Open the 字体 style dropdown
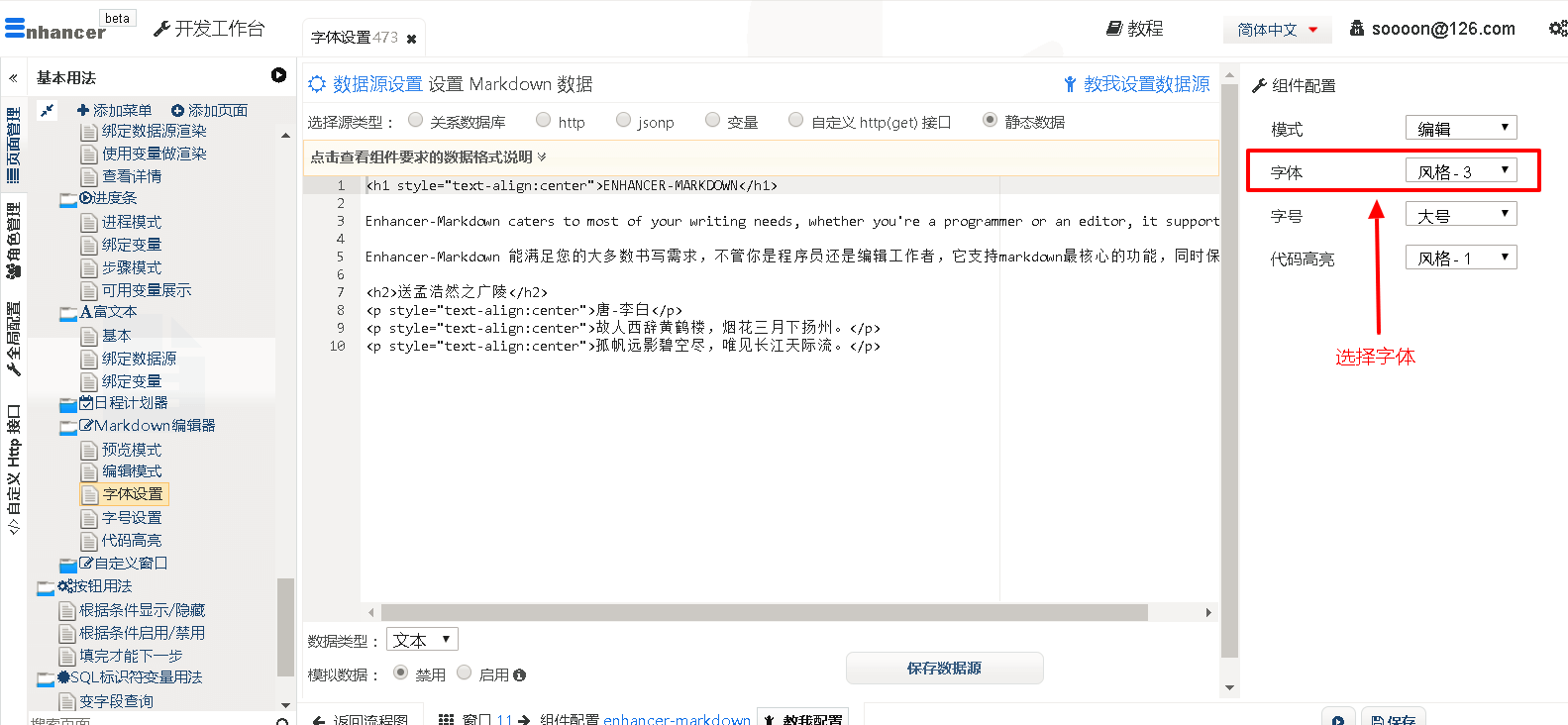 click(x=1461, y=171)
